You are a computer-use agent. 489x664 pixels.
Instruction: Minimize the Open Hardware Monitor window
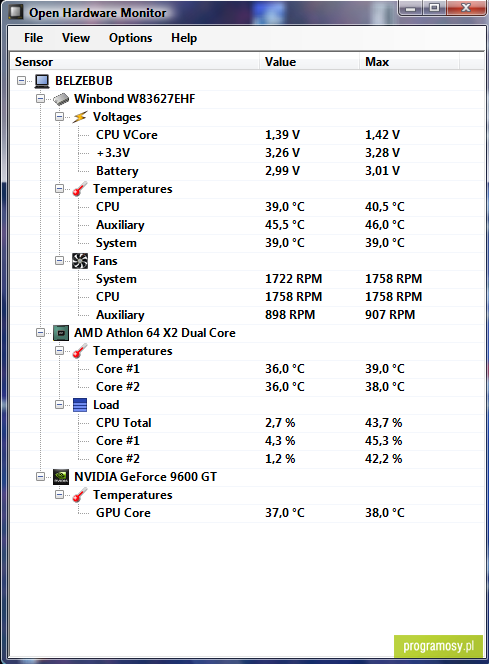[410, 8]
